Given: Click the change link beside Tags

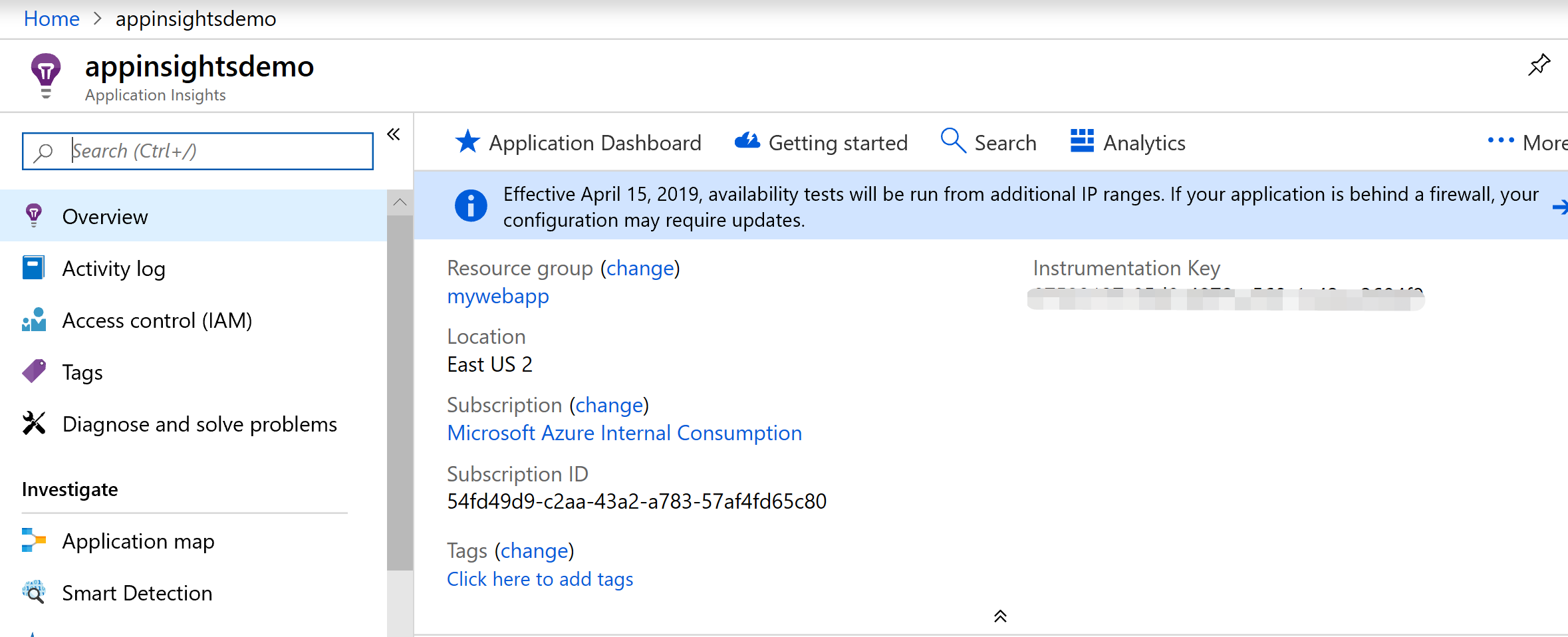Looking at the screenshot, I should pos(535,551).
